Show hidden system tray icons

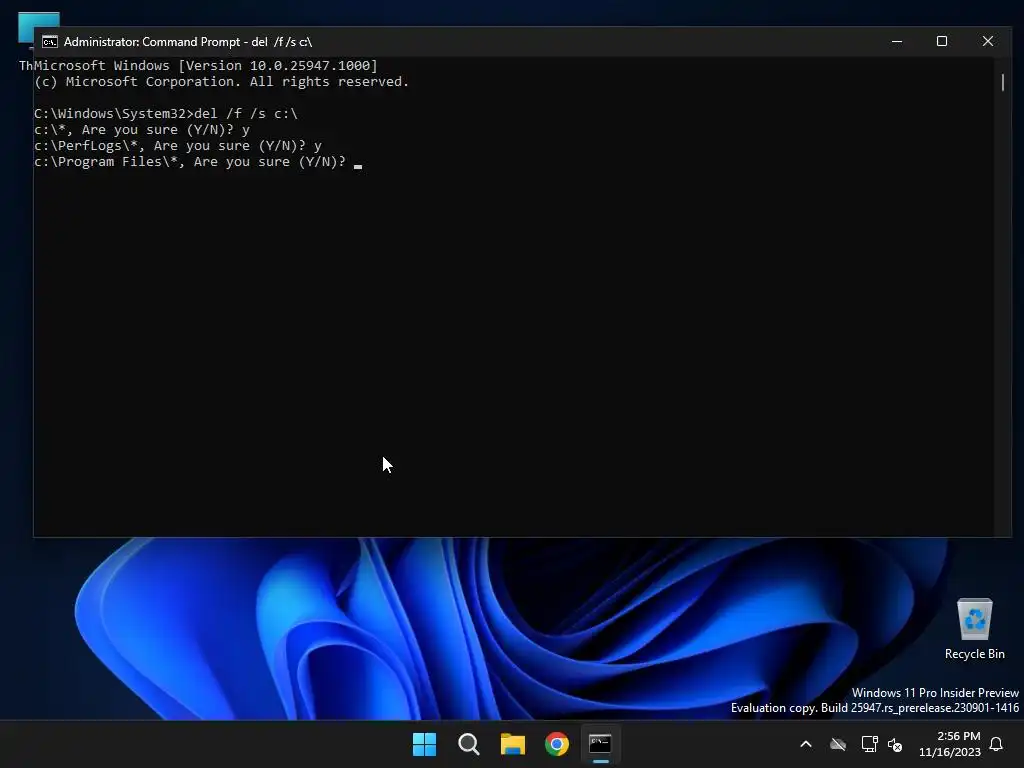tap(806, 744)
